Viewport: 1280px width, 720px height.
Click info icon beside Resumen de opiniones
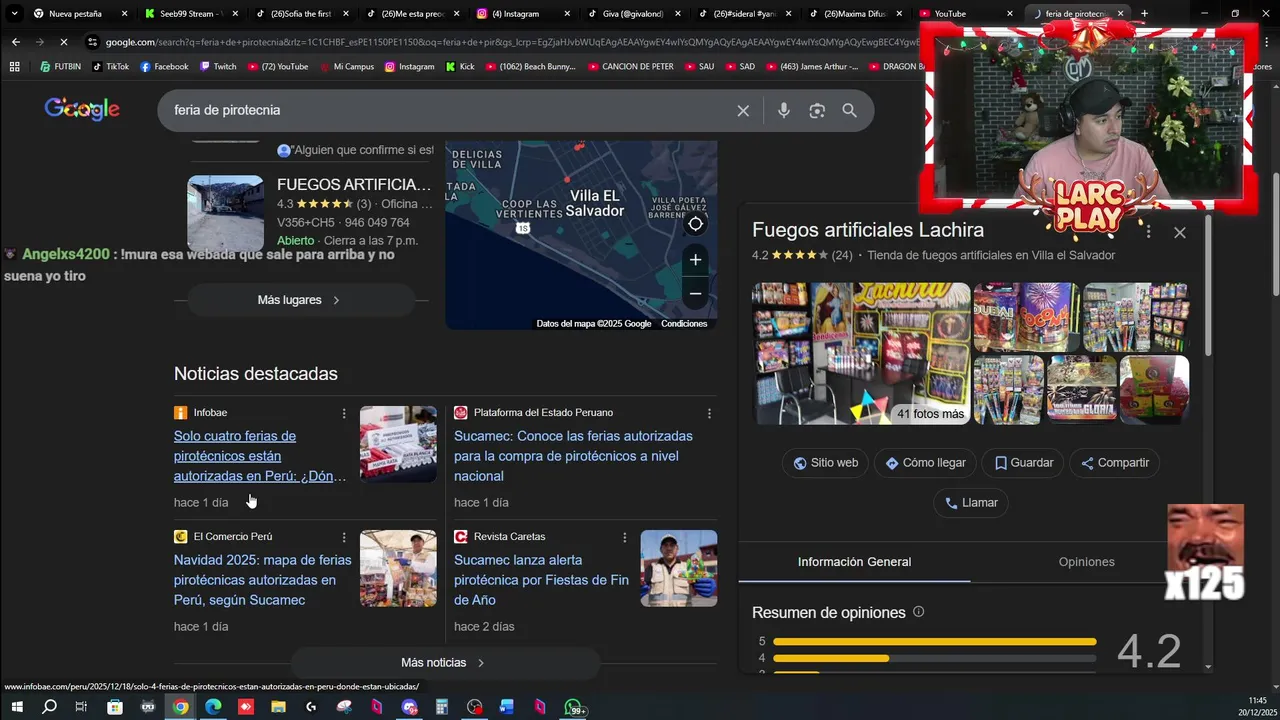coord(919,612)
